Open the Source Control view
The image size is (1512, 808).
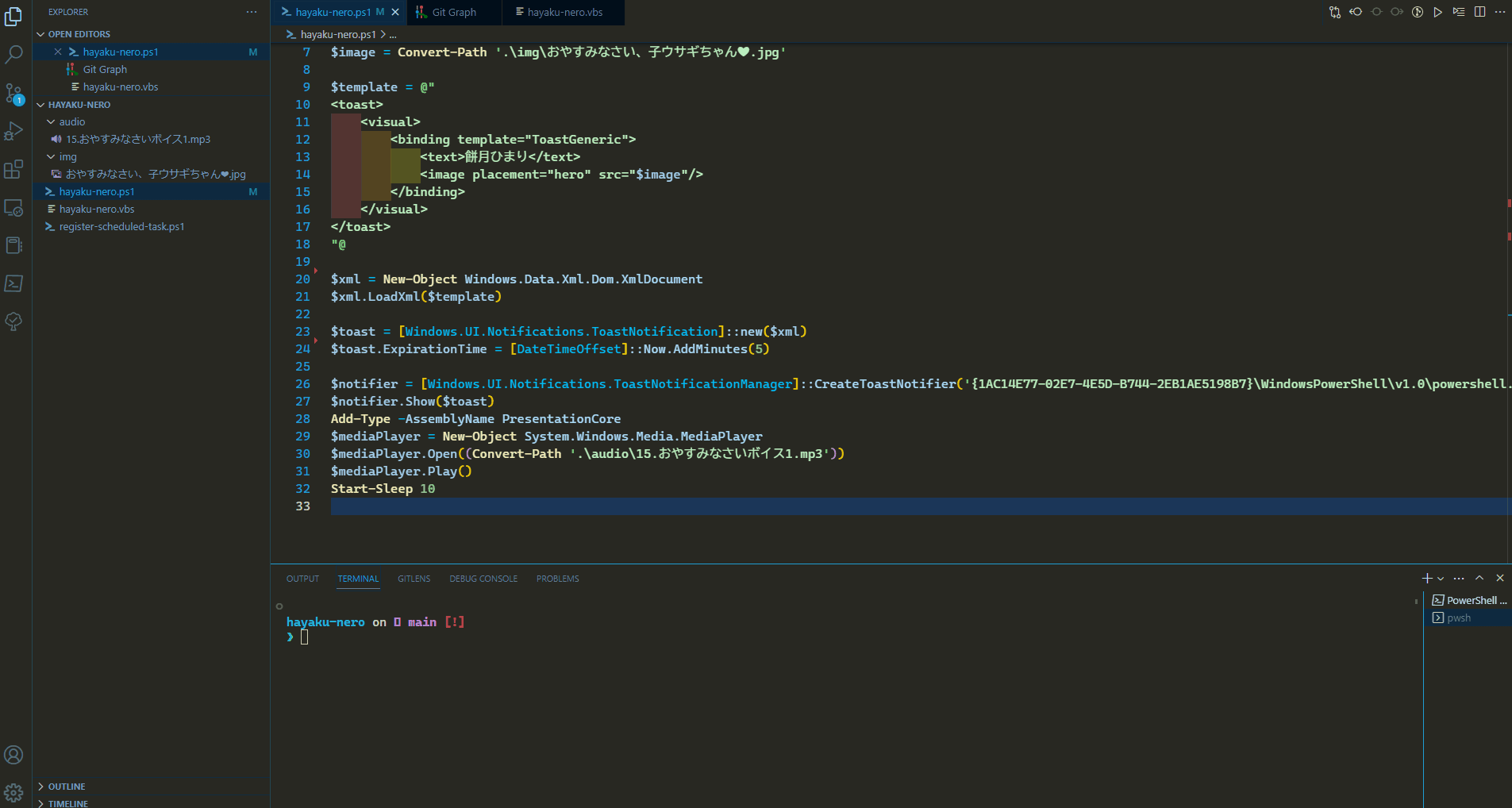point(14,94)
